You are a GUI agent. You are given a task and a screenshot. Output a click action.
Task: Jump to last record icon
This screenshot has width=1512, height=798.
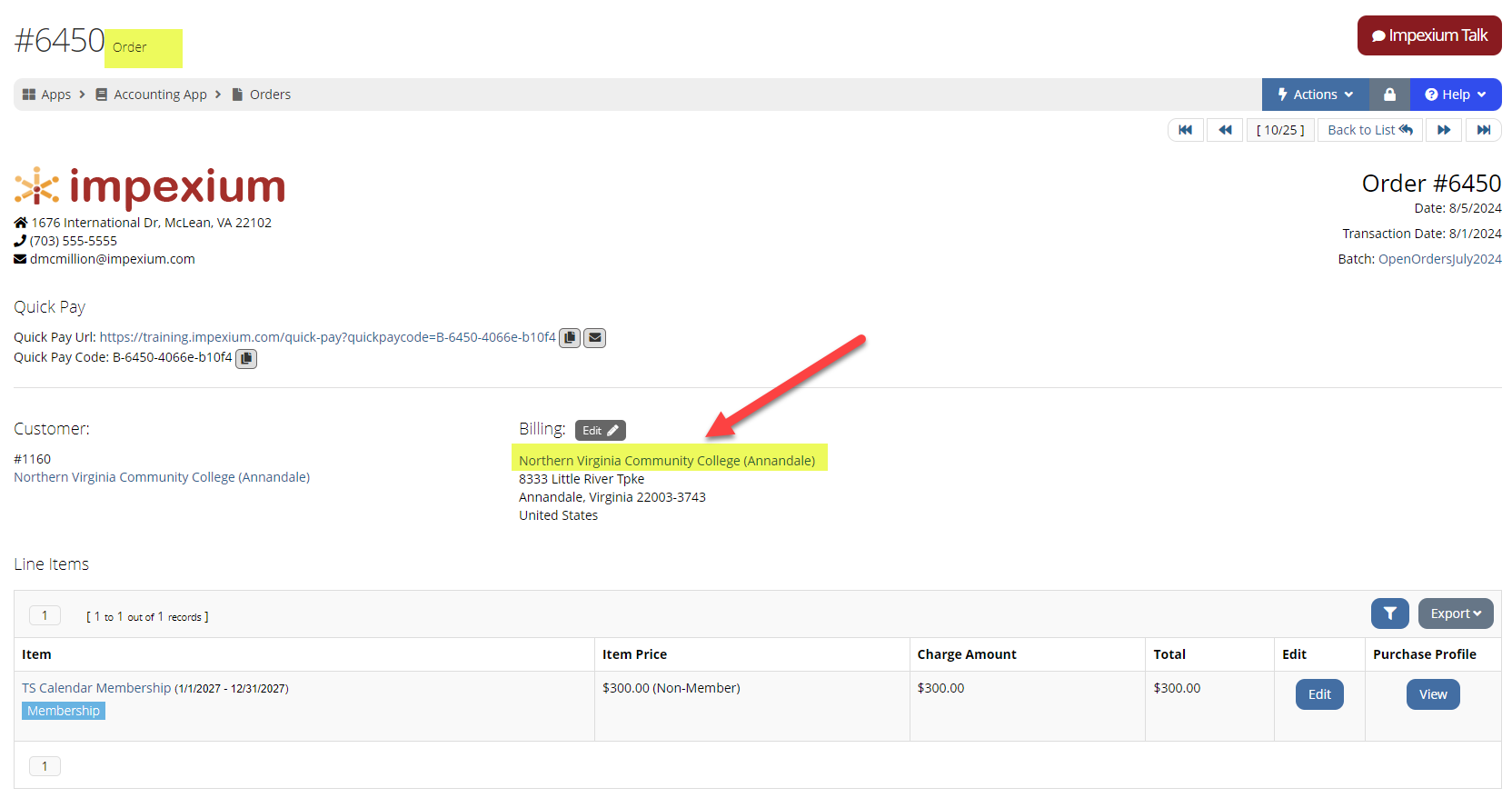(1484, 130)
